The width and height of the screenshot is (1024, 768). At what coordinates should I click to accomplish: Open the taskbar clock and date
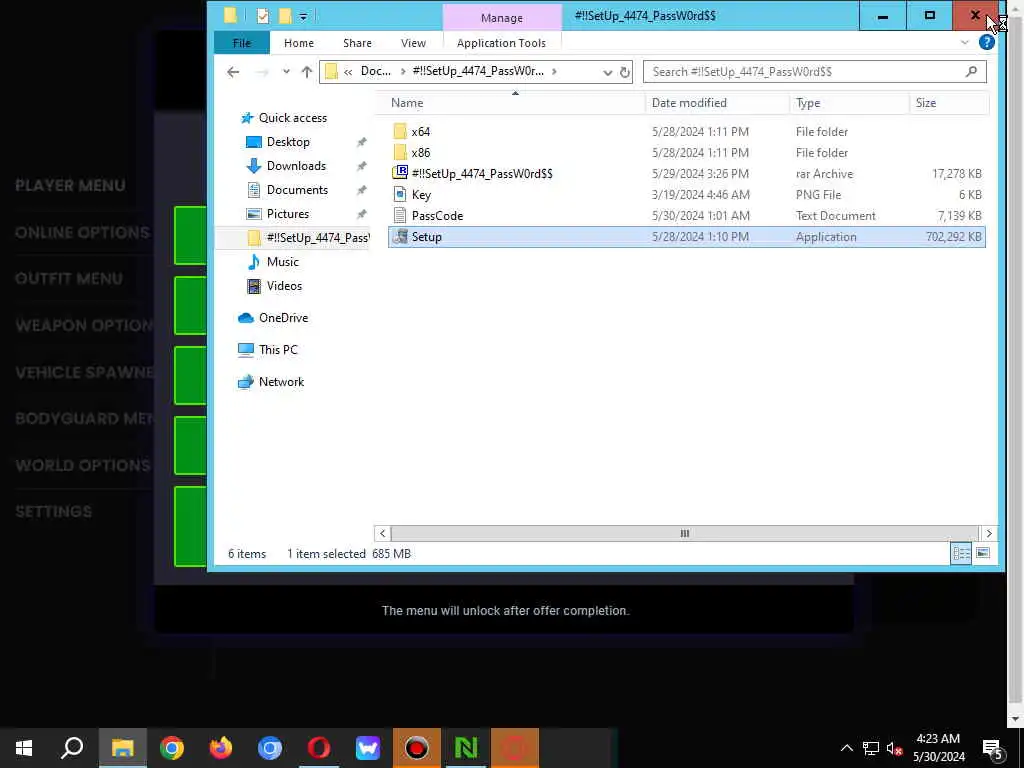(938, 748)
